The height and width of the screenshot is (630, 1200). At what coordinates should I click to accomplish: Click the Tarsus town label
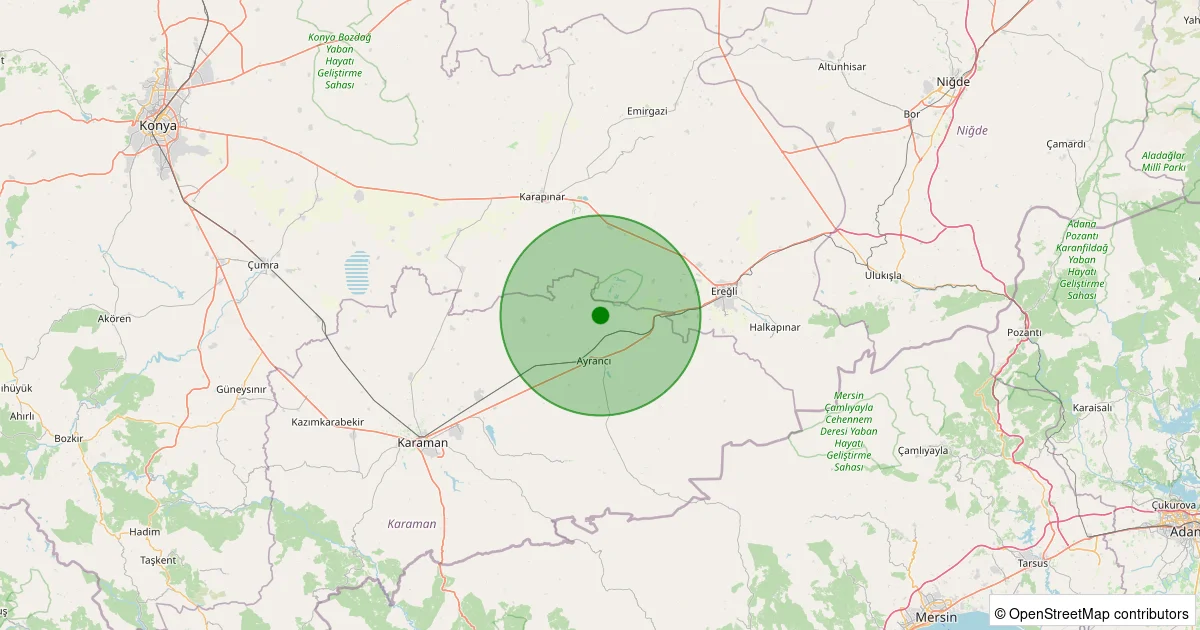tap(1032, 563)
